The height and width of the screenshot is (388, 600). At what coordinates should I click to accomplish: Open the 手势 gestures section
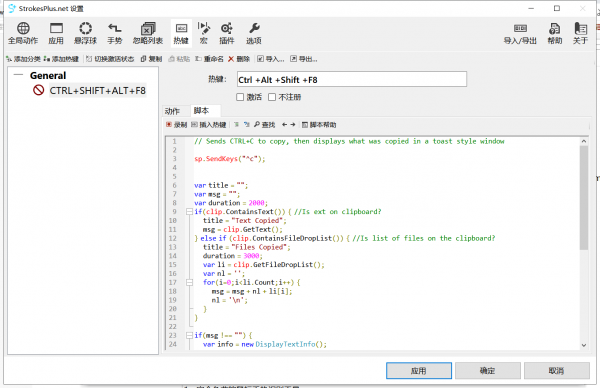114,33
